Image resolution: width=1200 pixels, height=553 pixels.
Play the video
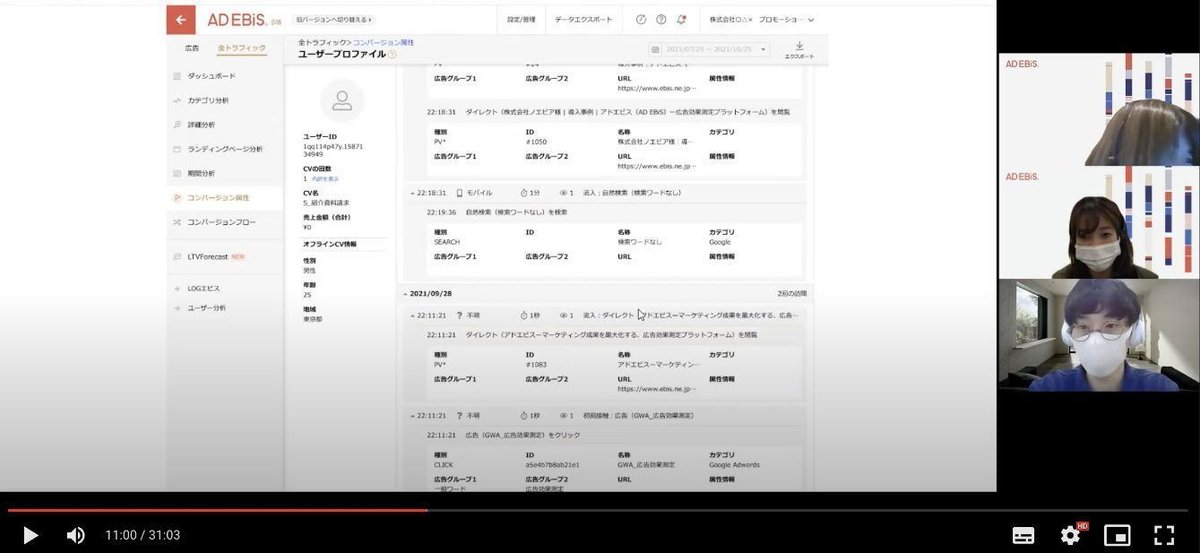coord(30,535)
